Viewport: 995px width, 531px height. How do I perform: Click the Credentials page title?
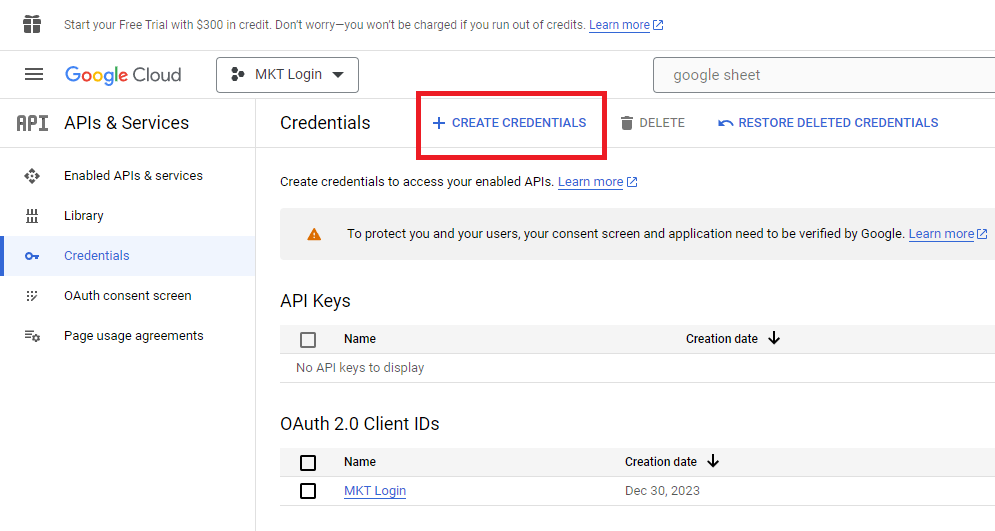325,122
